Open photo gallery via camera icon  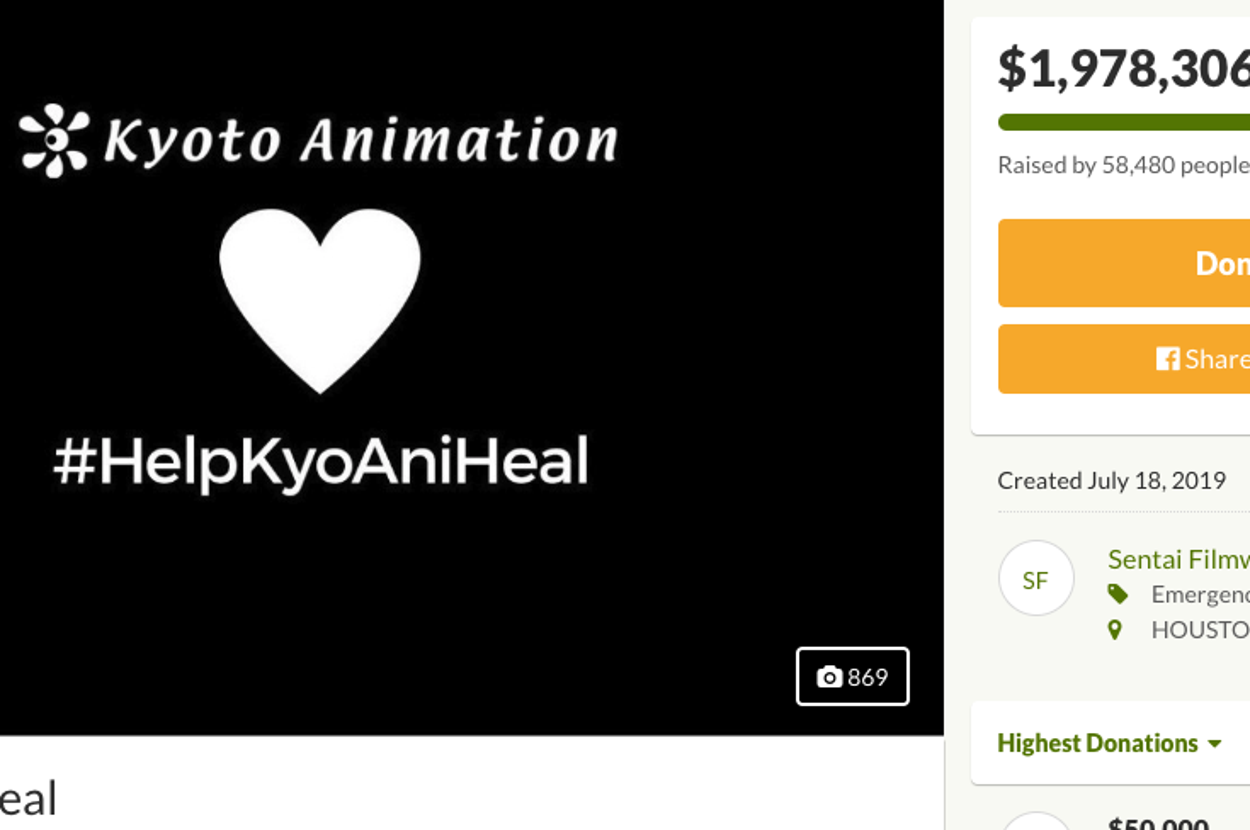pos(830,677)
